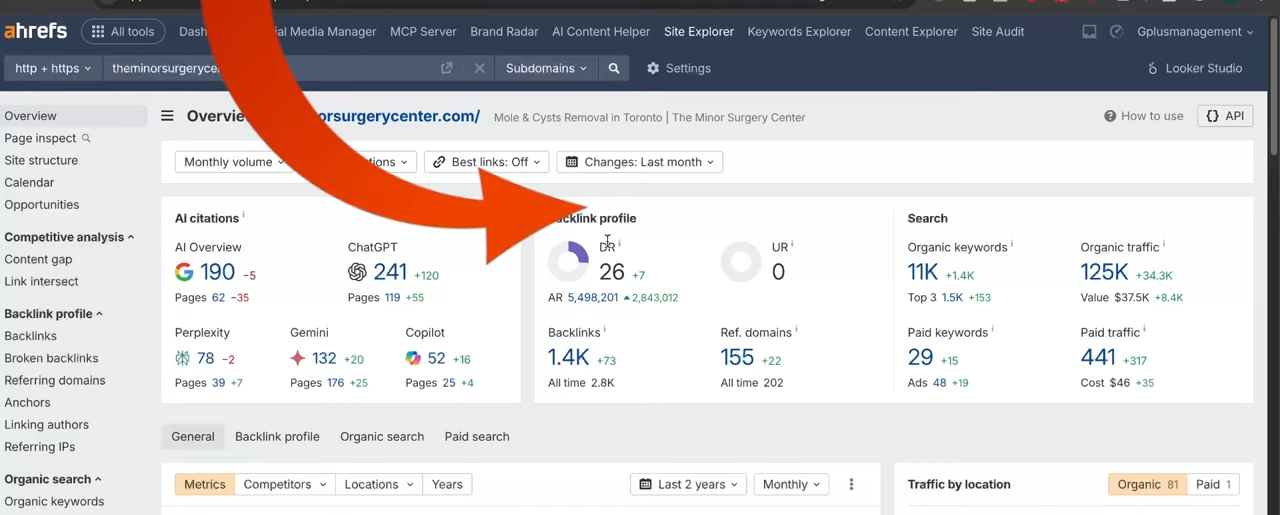Click the API button
This screenshot has width=1280, height=515.
click(x=1225, y=116)
